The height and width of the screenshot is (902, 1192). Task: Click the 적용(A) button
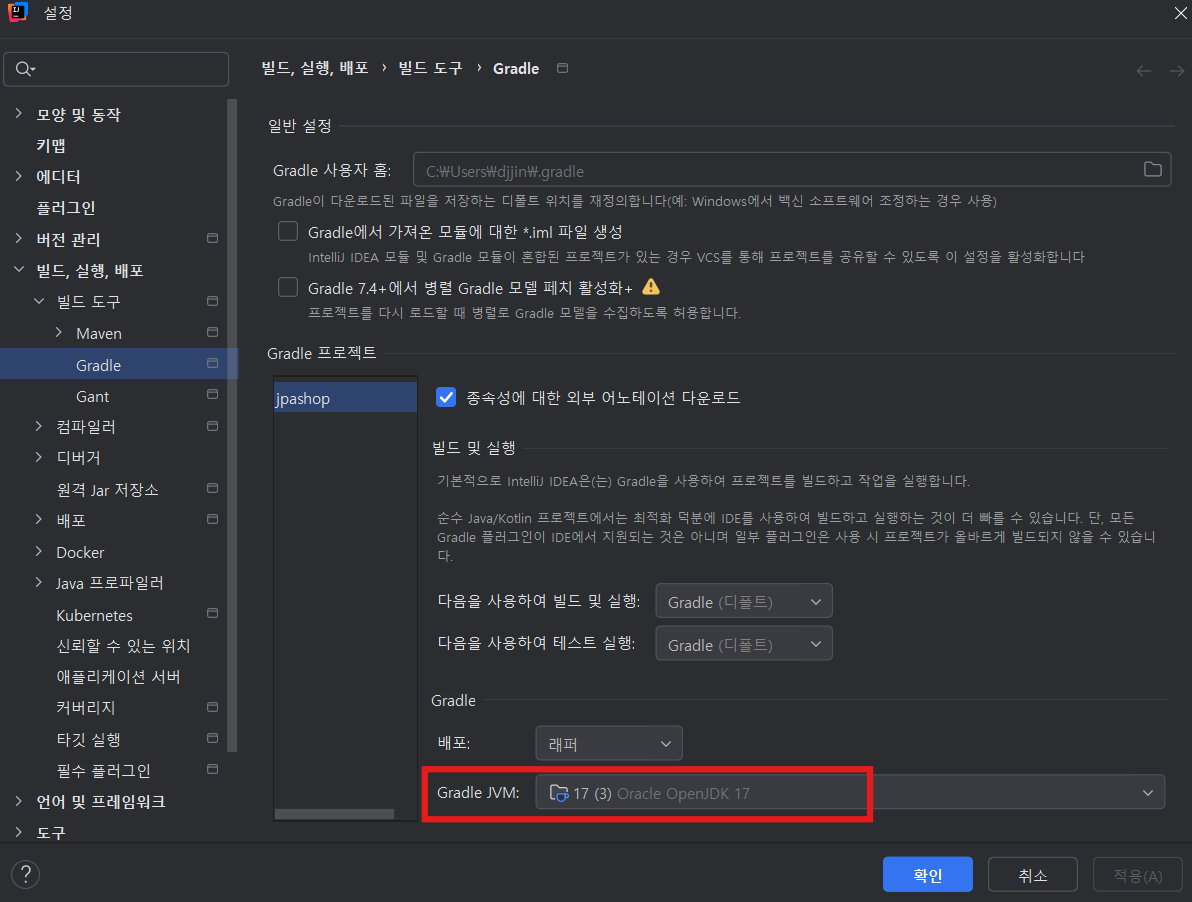click(1137, 875)
